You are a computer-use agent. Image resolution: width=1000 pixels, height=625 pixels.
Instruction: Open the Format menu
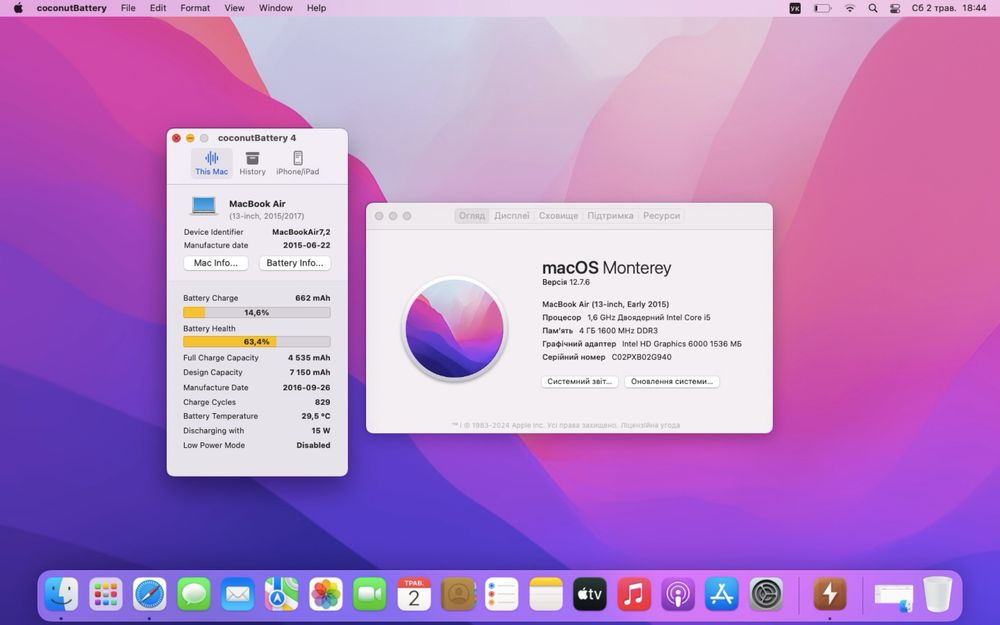(195, 8)
